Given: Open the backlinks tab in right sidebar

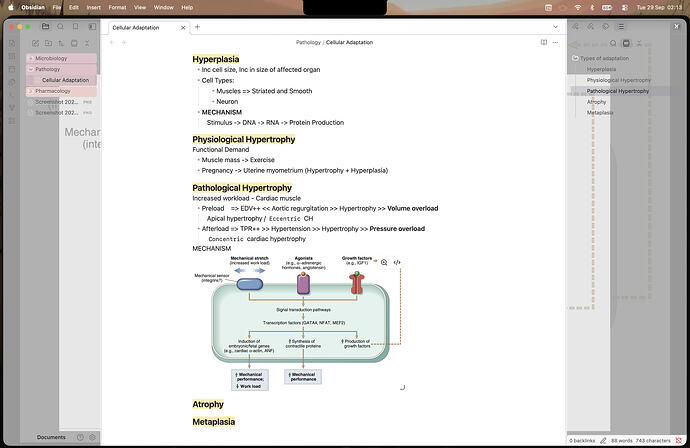Looking at the screenshot, I should 575,26.
